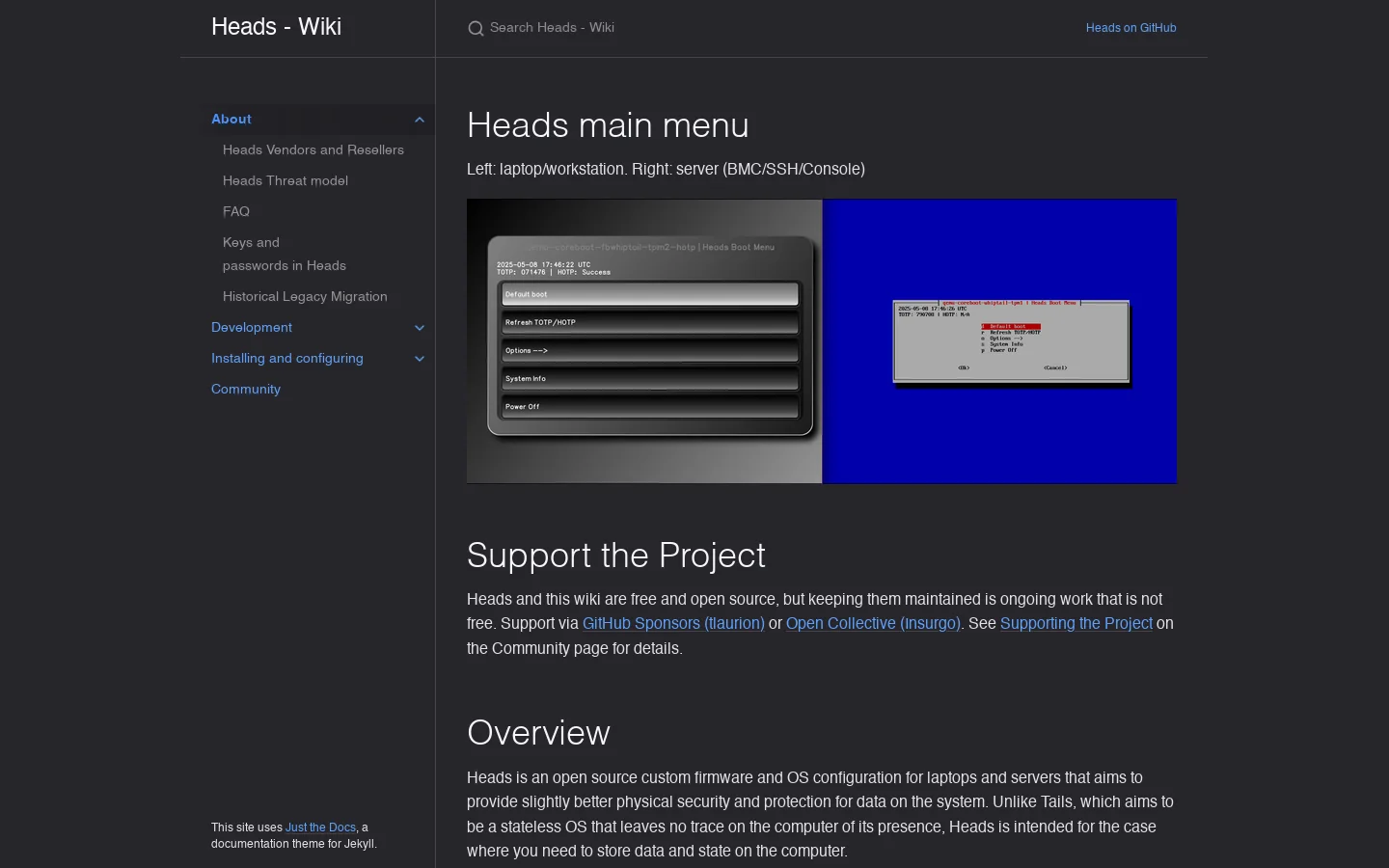Screen dimensions: 1389x868
Task: Click the Support the Project heading
Action: 616,556
